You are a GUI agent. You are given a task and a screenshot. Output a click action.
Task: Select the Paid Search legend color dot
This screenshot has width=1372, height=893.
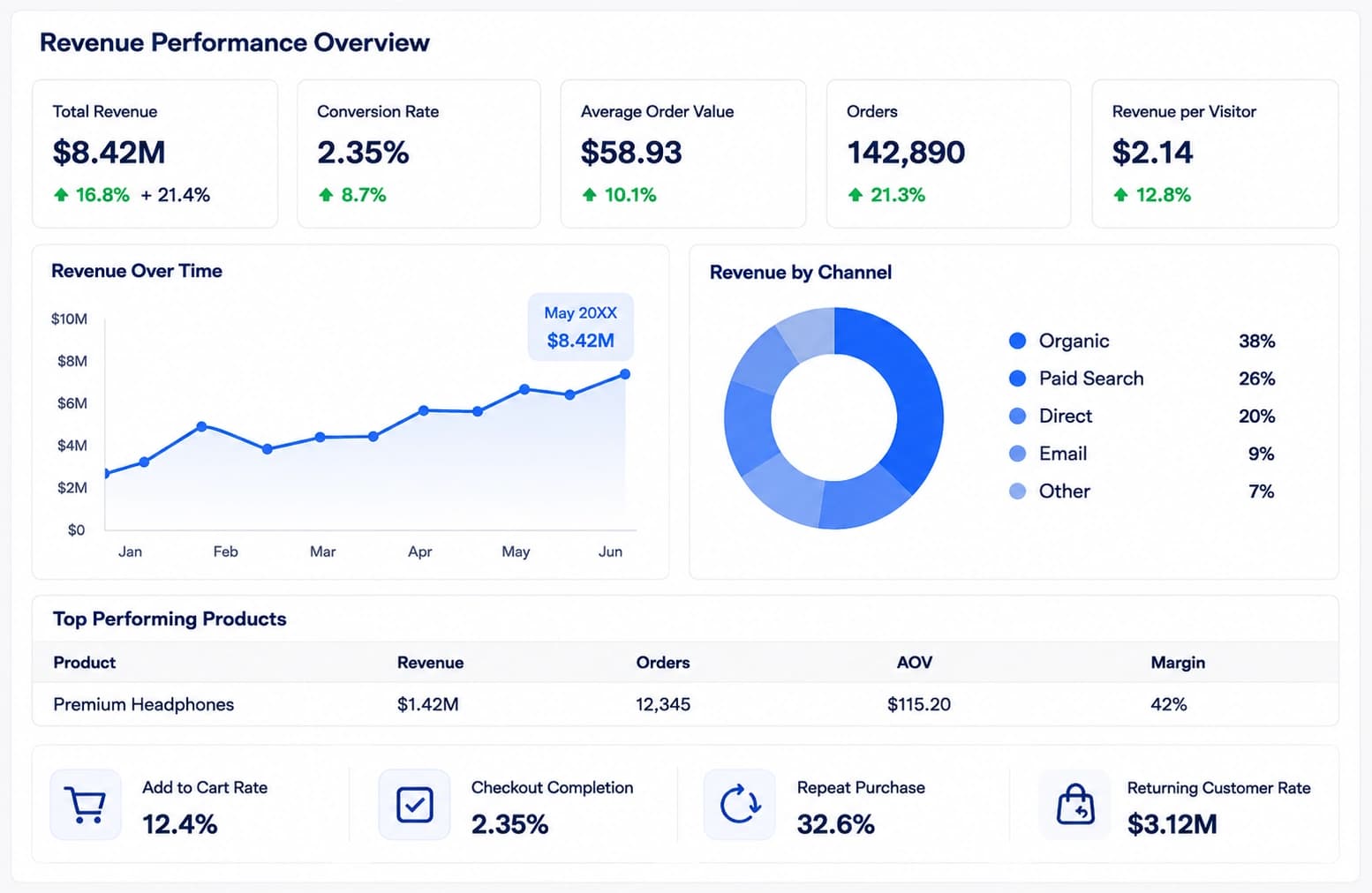[1017, 379]
